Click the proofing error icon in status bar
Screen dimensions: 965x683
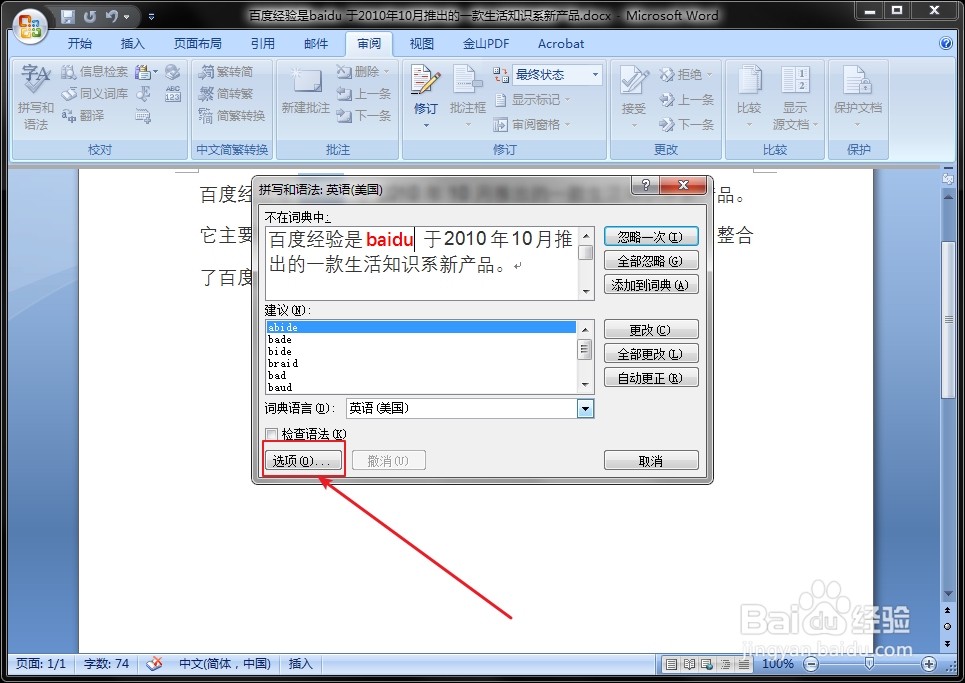point(154,664)
